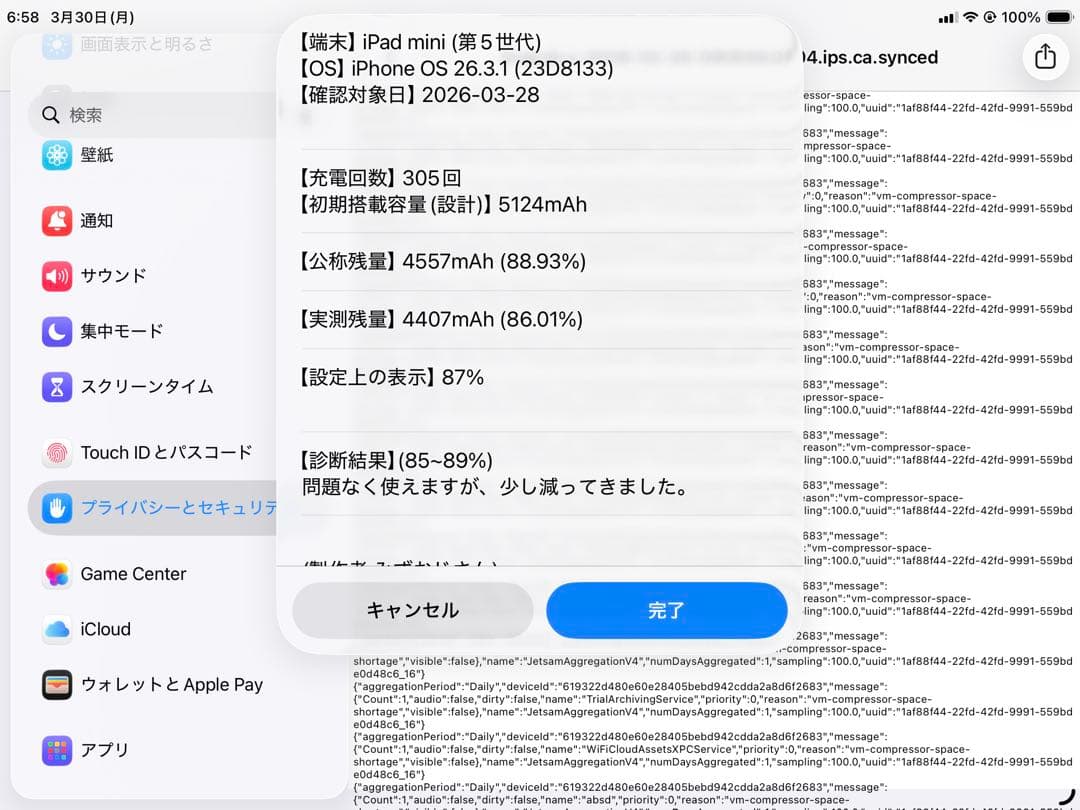Click 問題なく使えますが、少し減ってきました text
Viewport: 1080px width, 810px height.
pos(495,486)
